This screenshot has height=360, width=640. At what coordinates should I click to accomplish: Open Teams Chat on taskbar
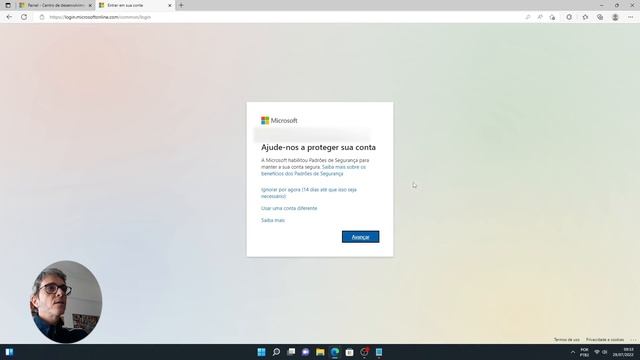(306, 352)
